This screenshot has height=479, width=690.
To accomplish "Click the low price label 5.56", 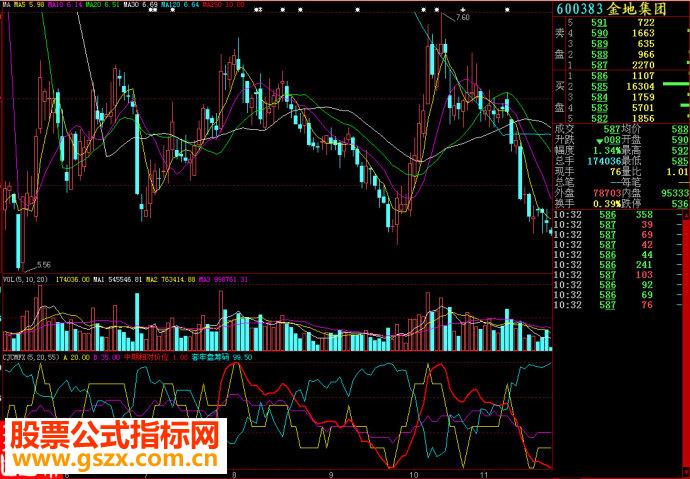I will [44, 265].
